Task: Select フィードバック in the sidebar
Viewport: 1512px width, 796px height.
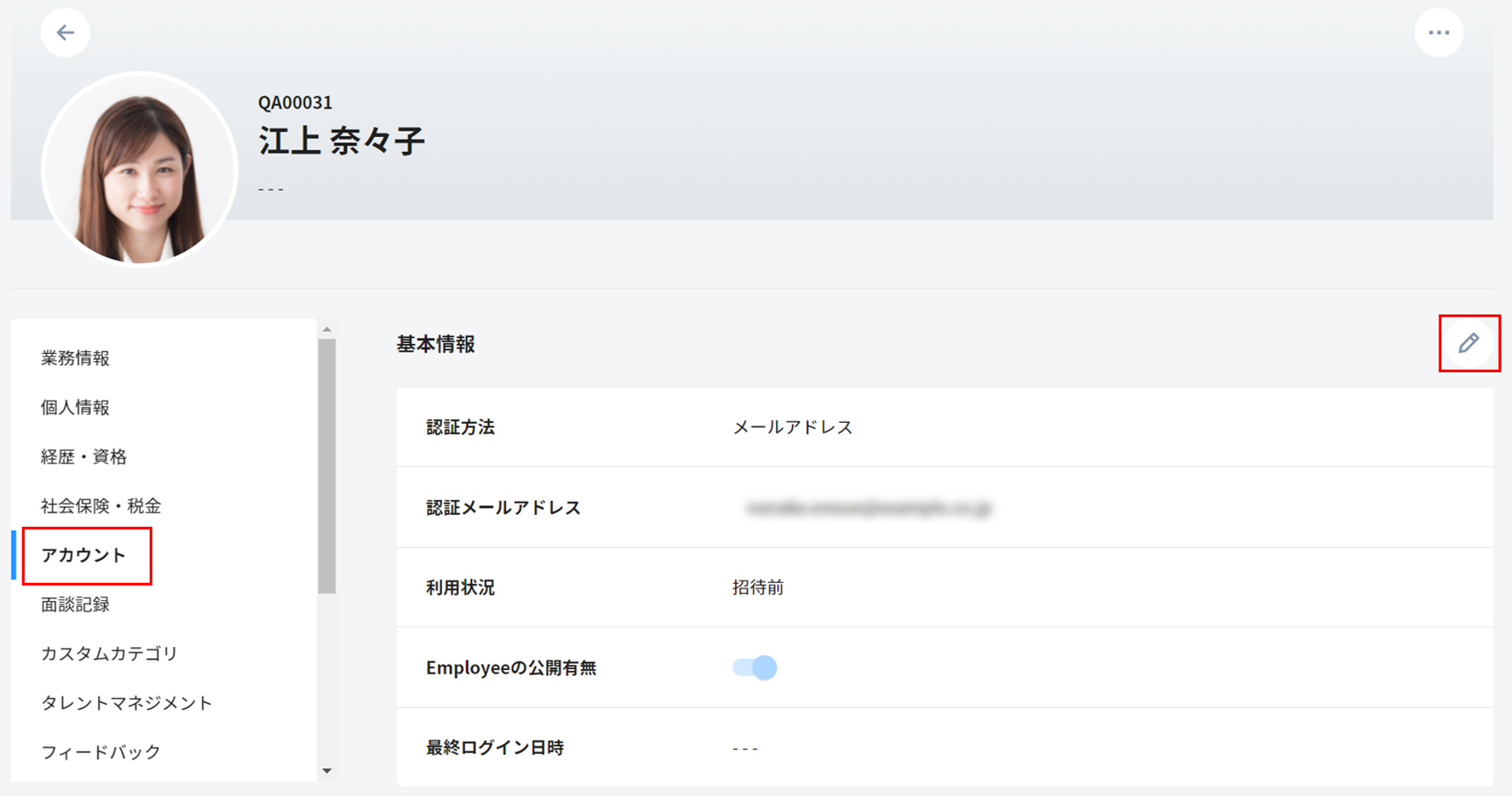Action: point(101,752)
